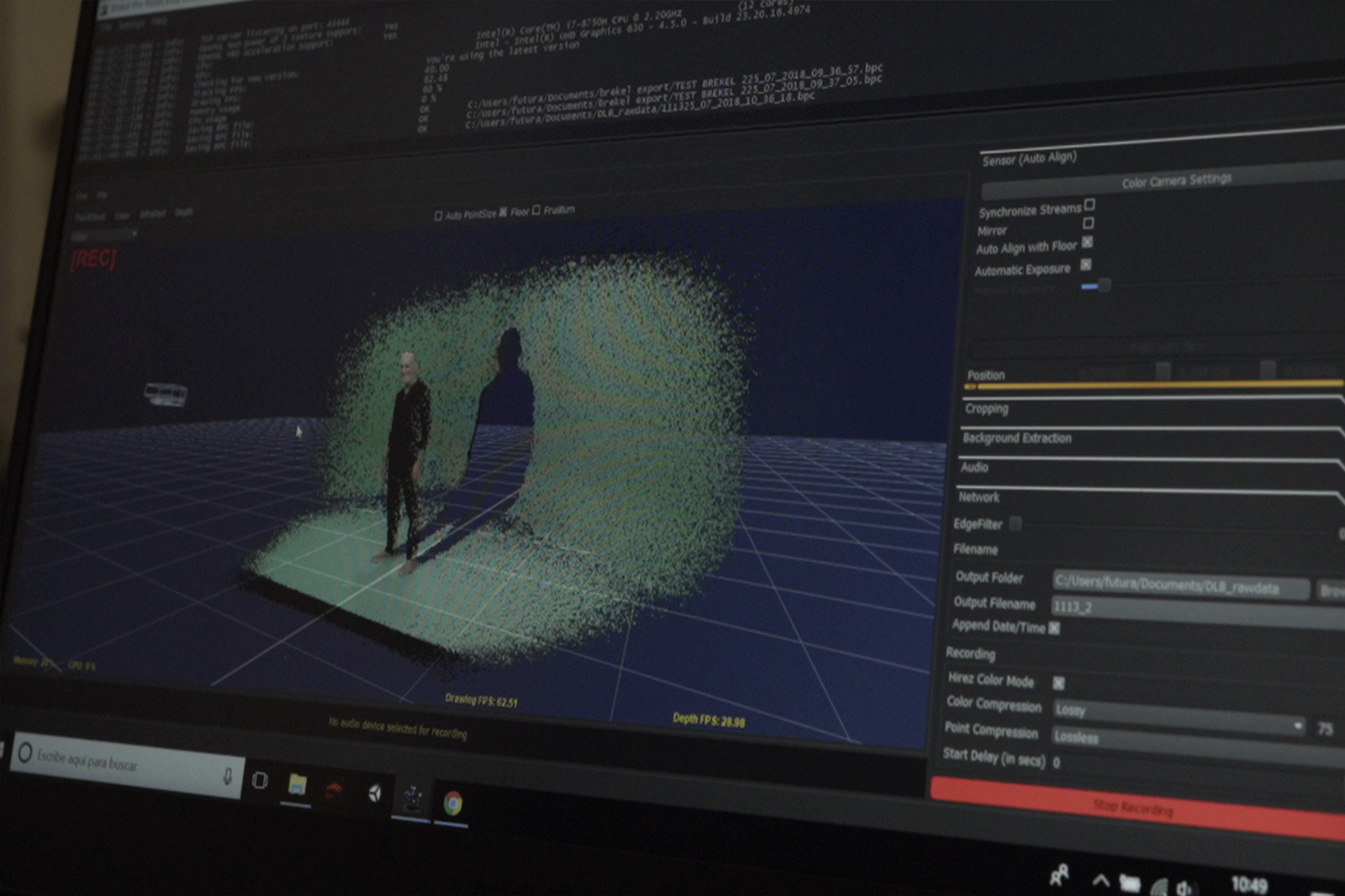Screen dimensions: 1345x896
Task: Click the Browse button for Output Folder
Action: 1330,591
